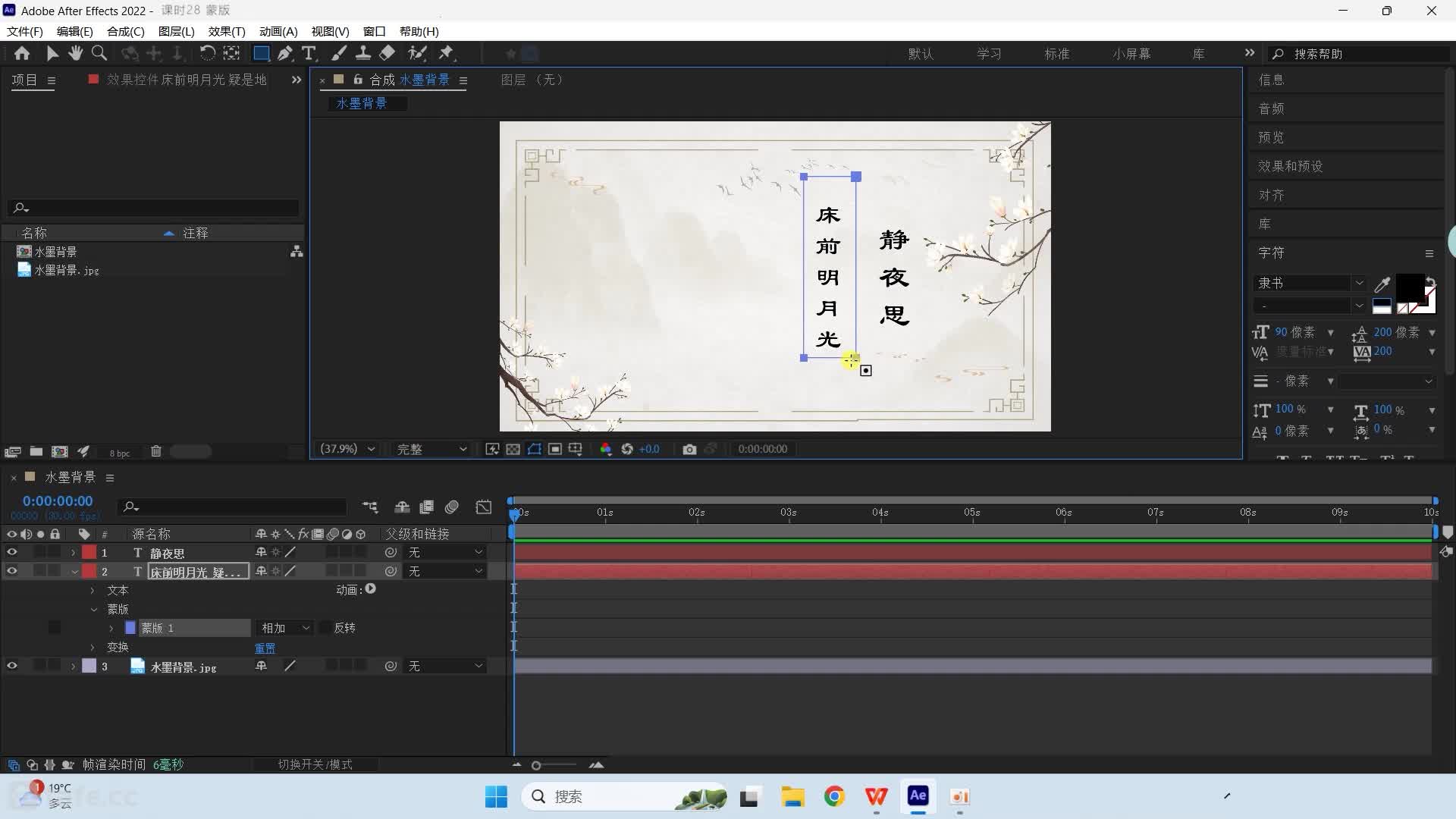Switch to the 项目 panel tab

coord(24,80)
